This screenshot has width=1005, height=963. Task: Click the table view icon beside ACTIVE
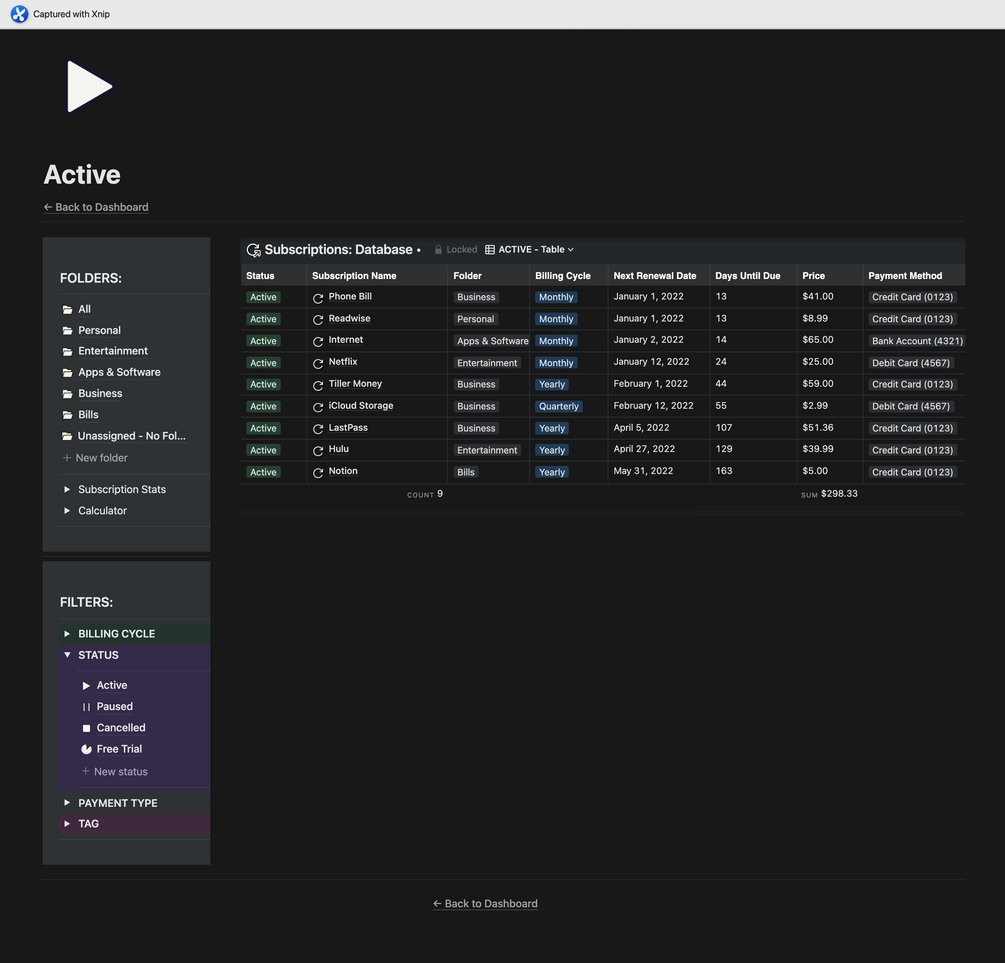pos(490,249)
